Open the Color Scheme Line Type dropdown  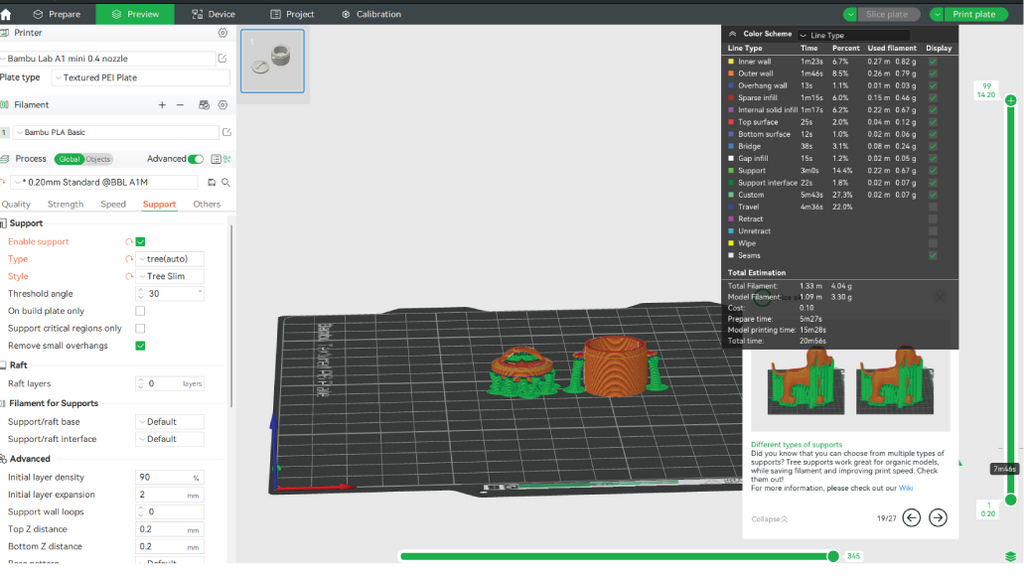tap(854, 35)
